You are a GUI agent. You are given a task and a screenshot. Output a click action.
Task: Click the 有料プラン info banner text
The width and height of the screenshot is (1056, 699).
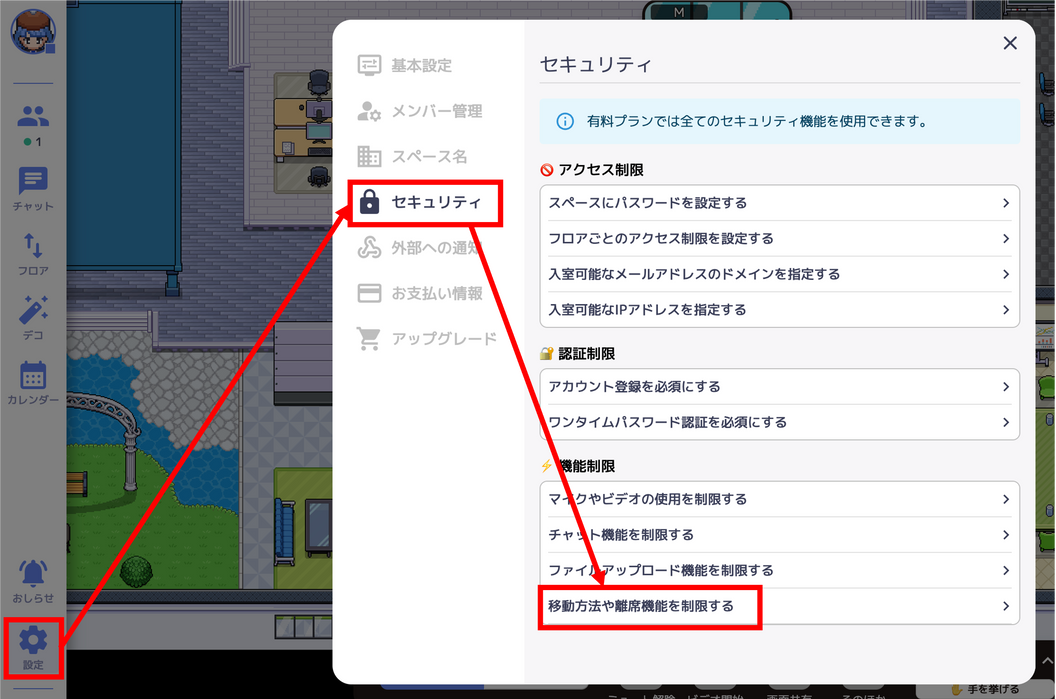click(756, 121)
